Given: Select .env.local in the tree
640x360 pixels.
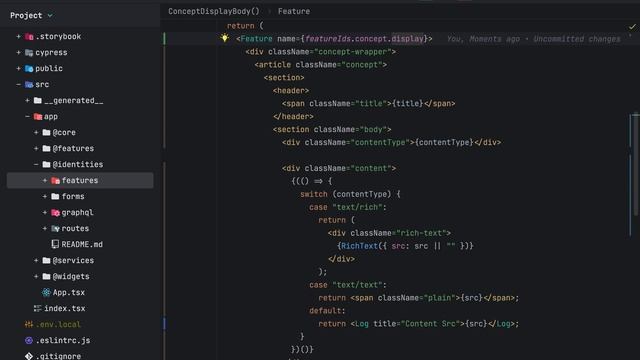Looking at the screenshot, I should [x=58, y=324].
